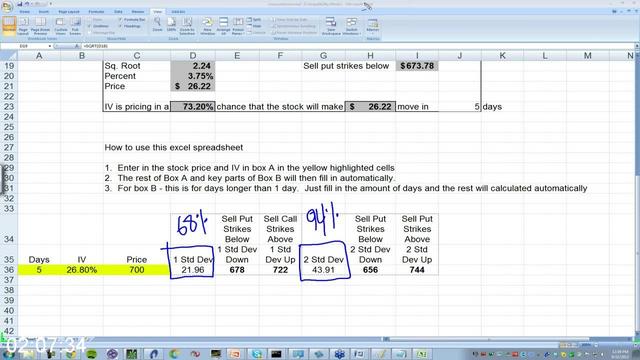This screenshot has height=360, width=640.
Task: Select Sq. Root value 2.24
Action: (193, 66)
